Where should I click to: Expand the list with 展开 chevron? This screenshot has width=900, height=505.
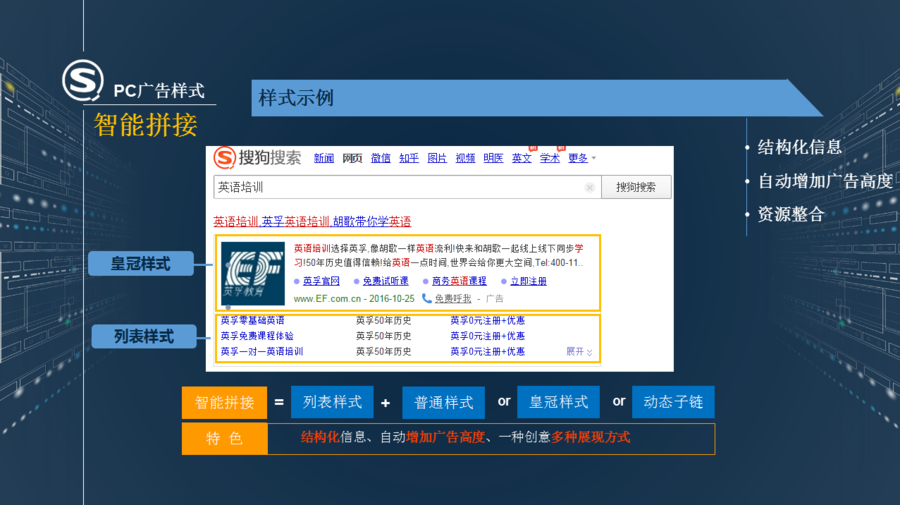pyautogui.click(x=579, y=352)
